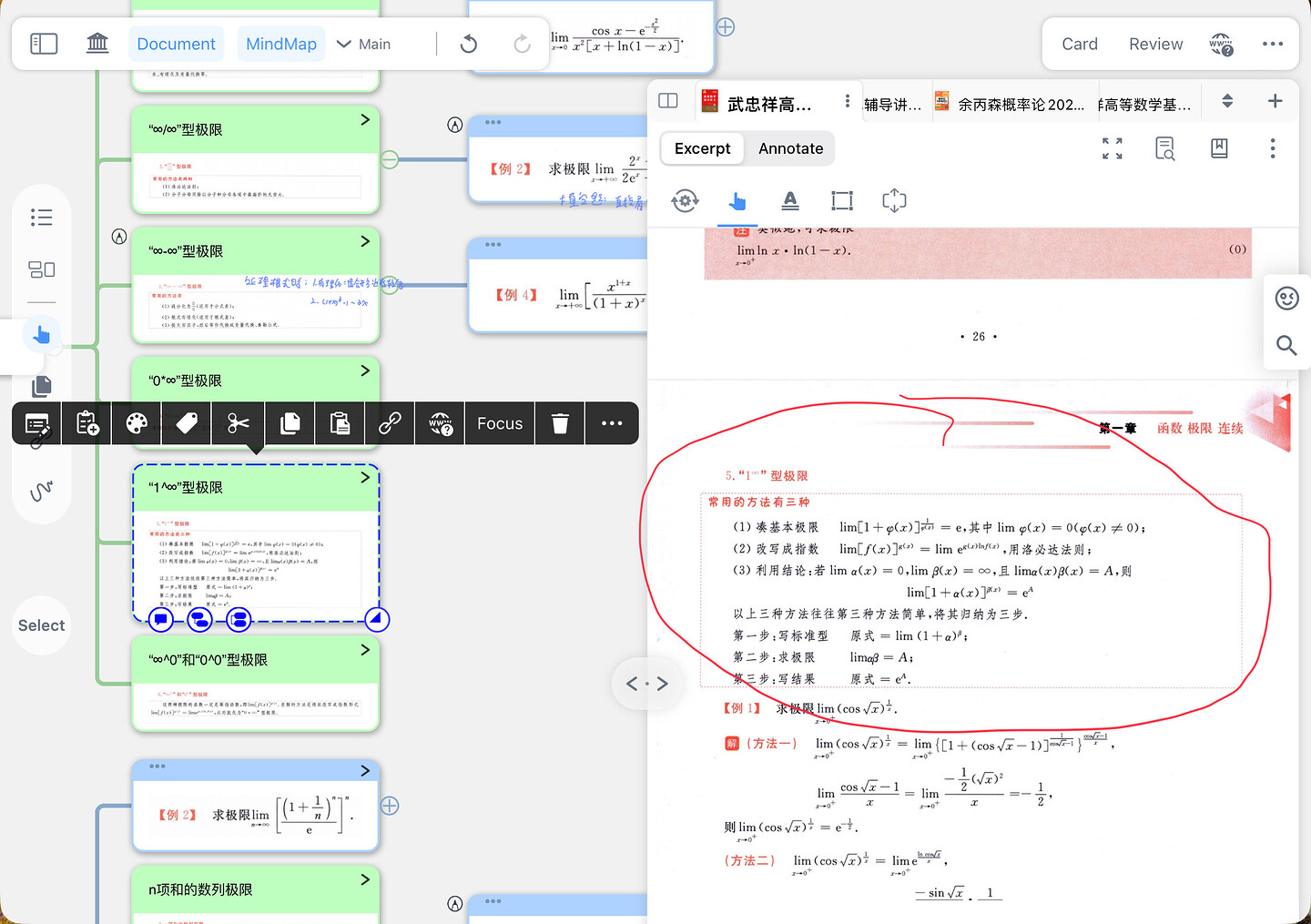Switch to the 辅导讲… document tab

pos(892,105)
